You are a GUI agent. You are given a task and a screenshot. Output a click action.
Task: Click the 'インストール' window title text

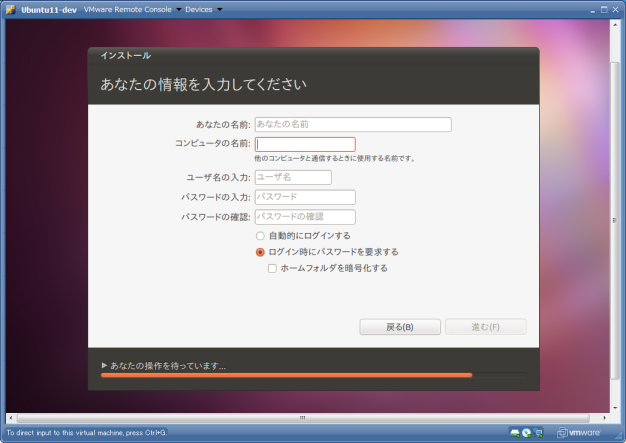click(126, 55)
